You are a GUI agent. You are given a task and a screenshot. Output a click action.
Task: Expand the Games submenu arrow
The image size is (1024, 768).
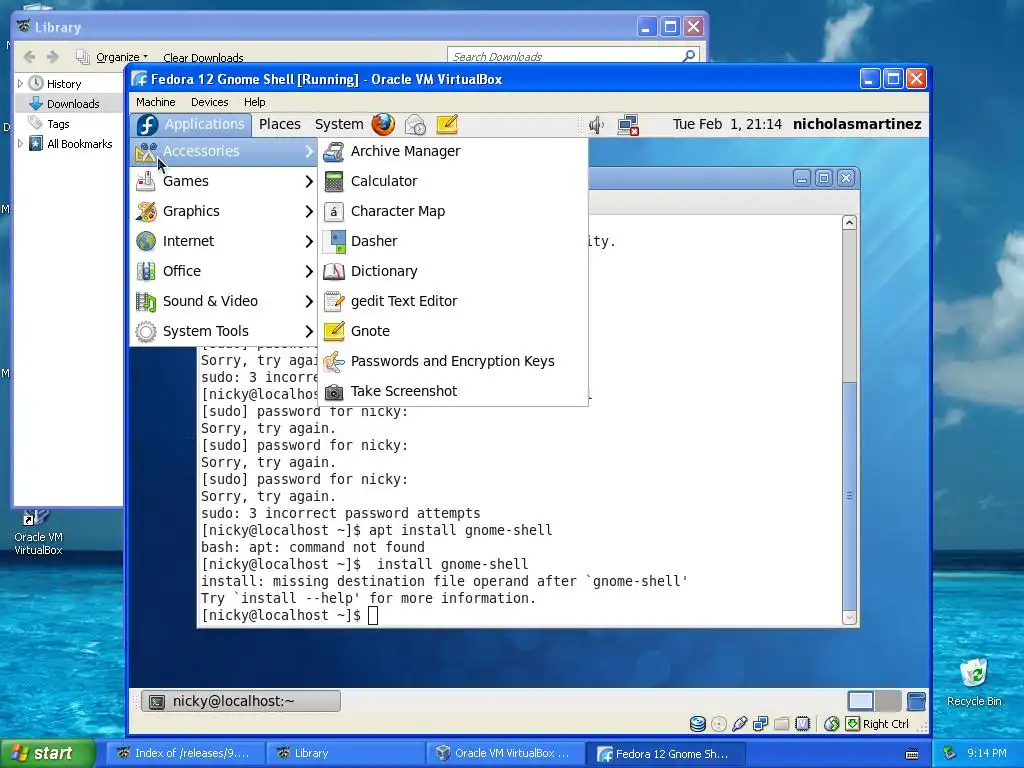tap(309, 181)
